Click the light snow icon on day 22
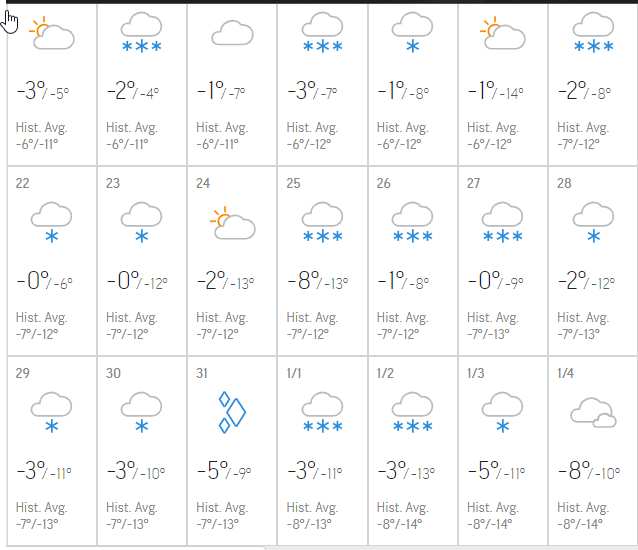Image resolution: width=638 pixels, height=550 pixels. pyautogui.click(x=51, y=222)
